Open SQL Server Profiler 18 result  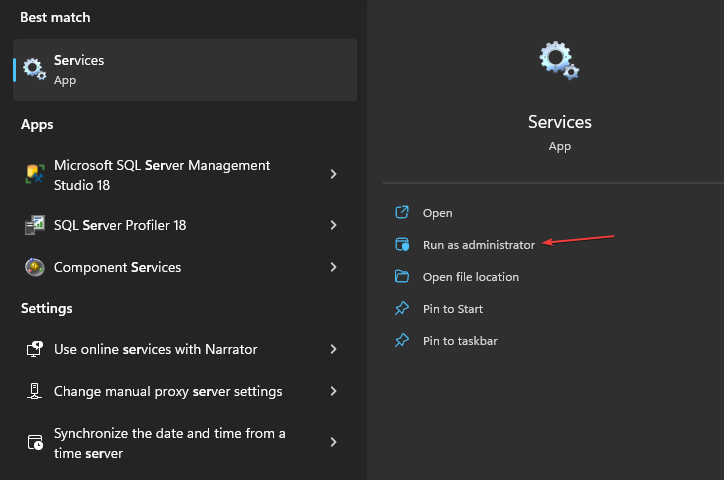(185, 225)
